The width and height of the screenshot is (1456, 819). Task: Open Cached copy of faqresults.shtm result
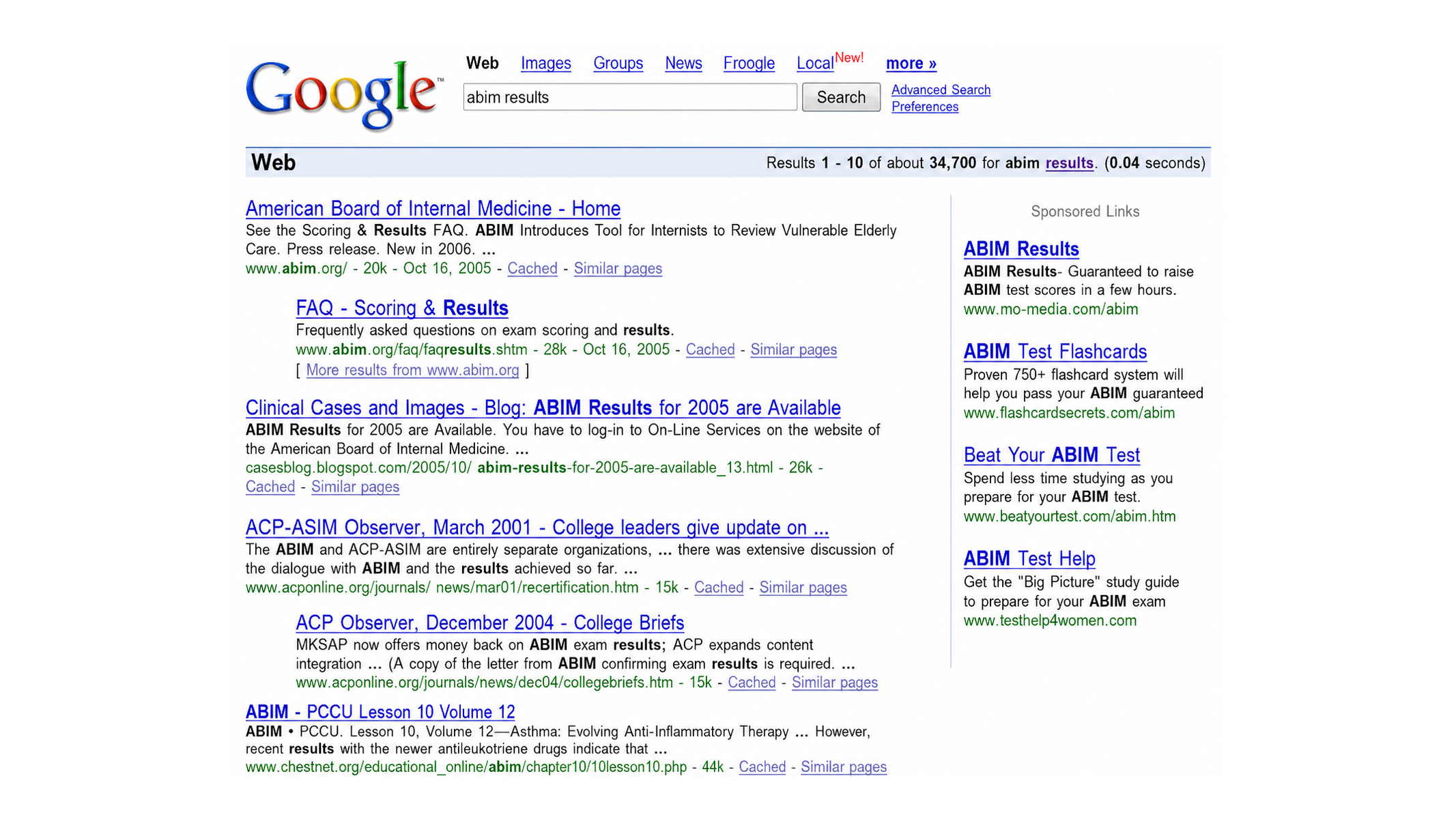pyautogui.click(x=710, y=349)
